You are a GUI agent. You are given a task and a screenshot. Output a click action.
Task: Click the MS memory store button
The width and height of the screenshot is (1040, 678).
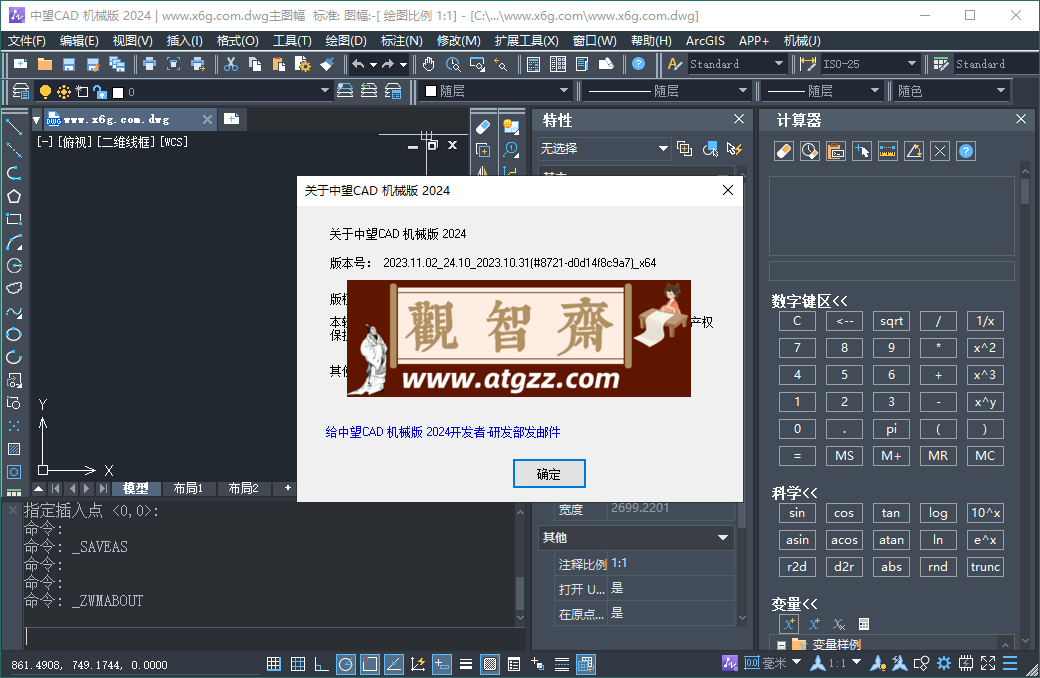[x=844, y=456]
